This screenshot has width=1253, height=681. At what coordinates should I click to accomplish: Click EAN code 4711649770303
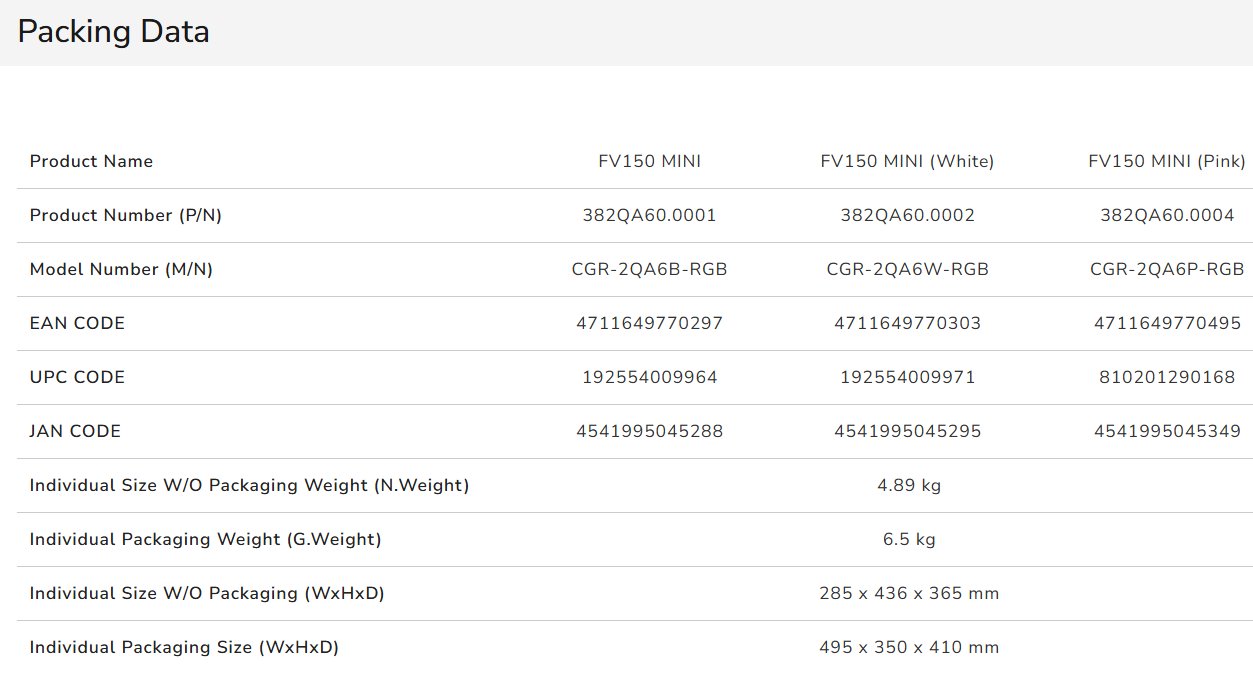pyautogui.click(x=907, y=324)
